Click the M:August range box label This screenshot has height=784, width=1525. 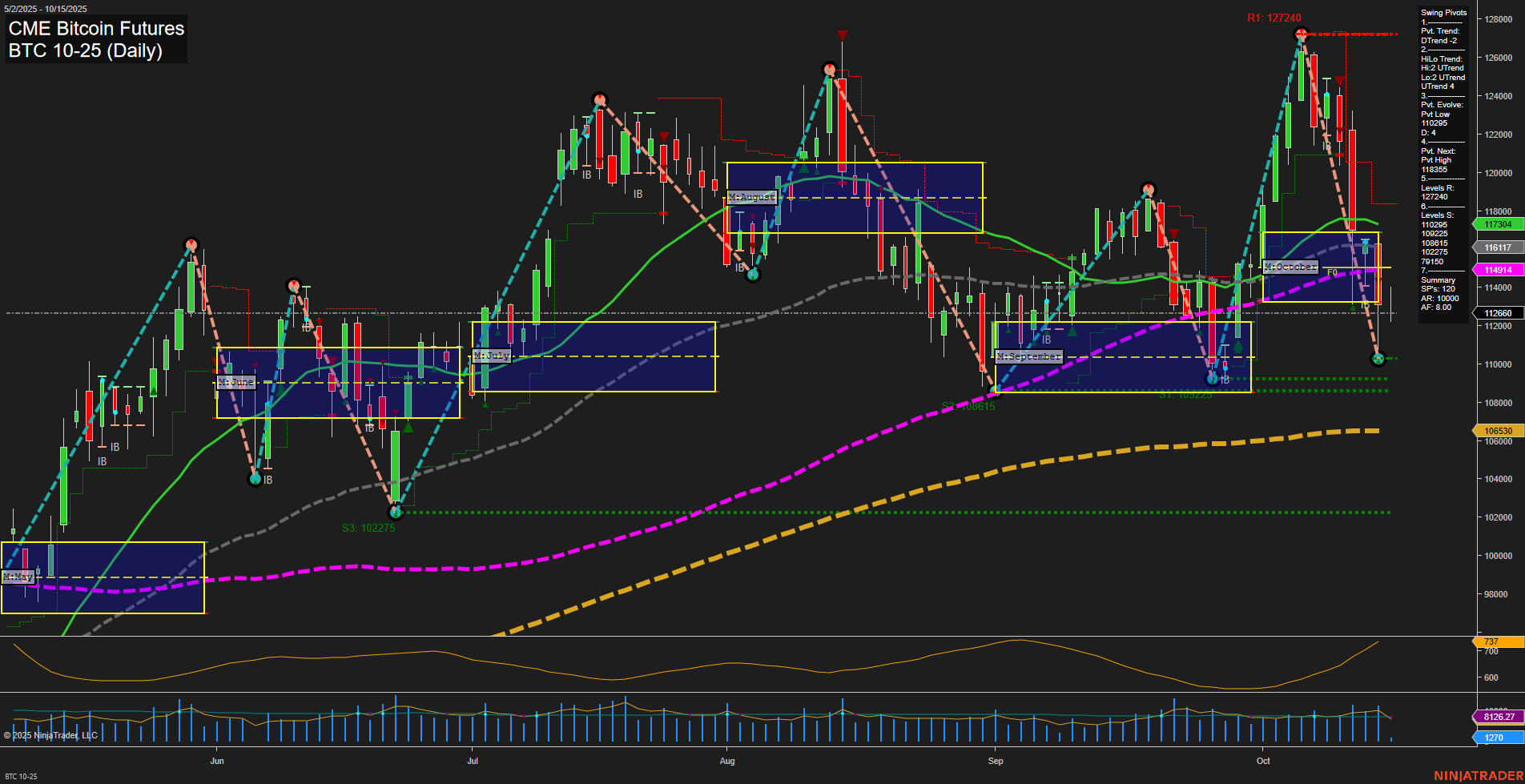pos(750,197)
